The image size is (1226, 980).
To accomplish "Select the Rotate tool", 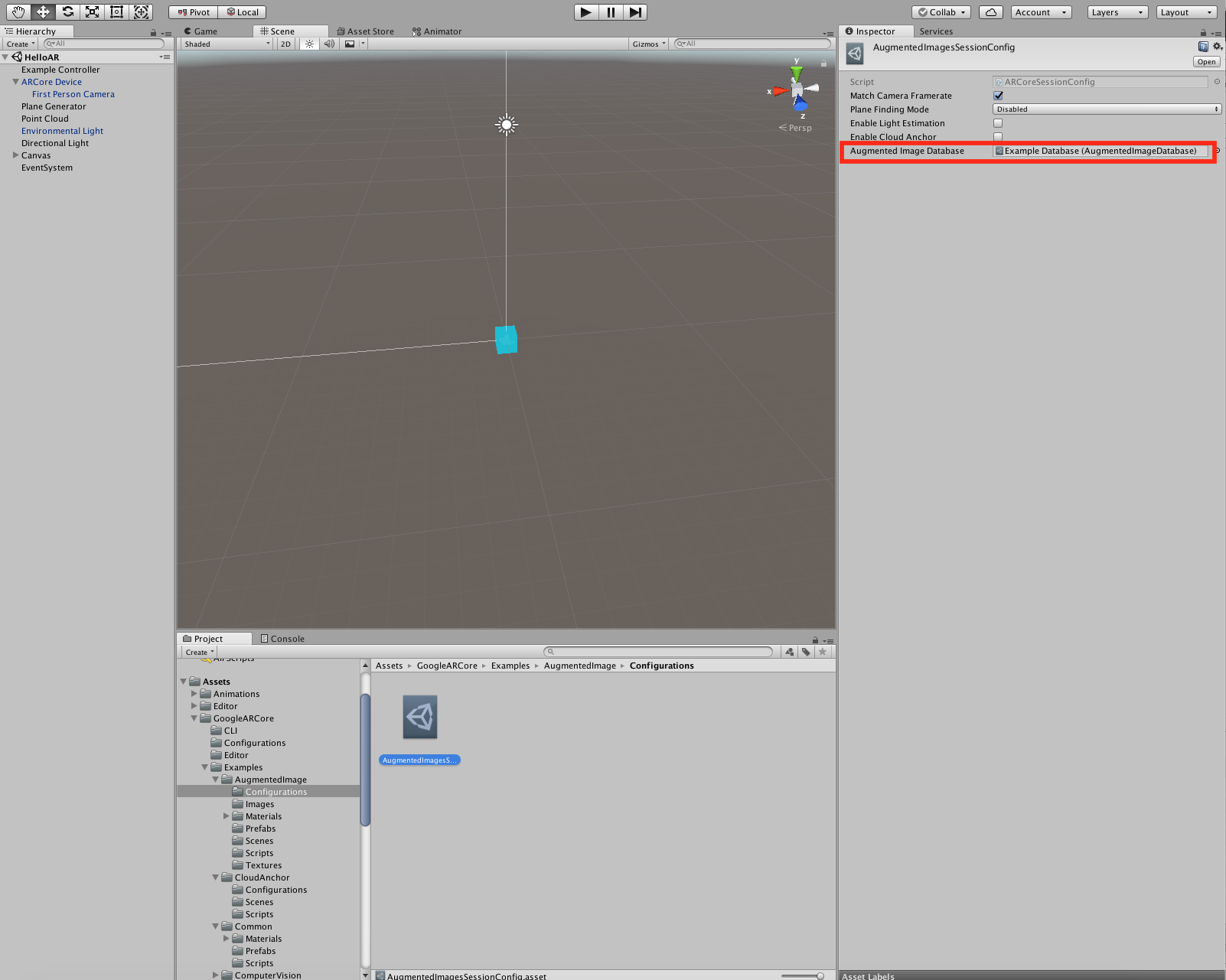I will click(68, 12).
